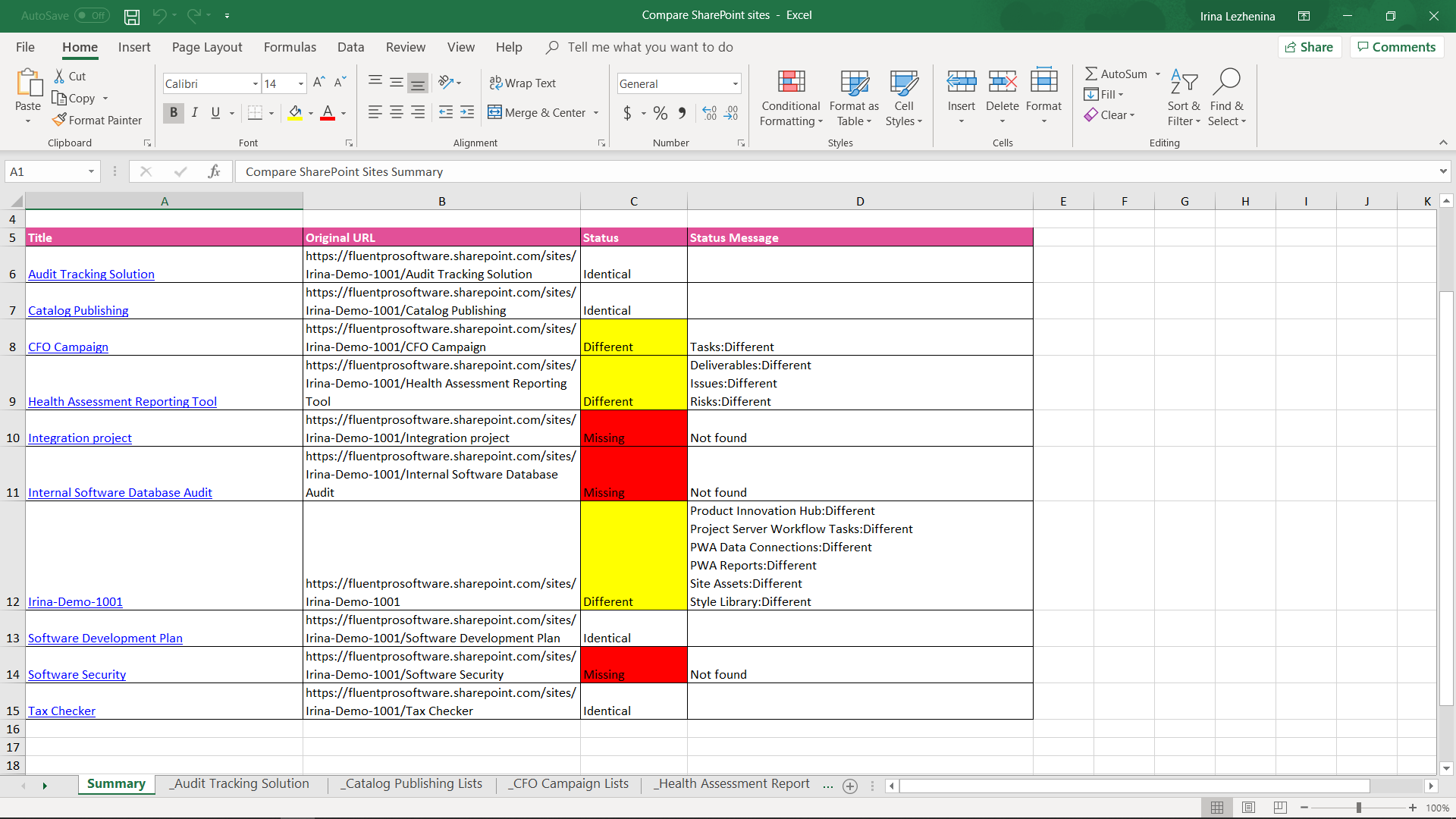The height and width of the screenshot is (819, 1456).
Task: Click the Paste clipboard icon
Action: pyautogui.click(x=29, y=83)
